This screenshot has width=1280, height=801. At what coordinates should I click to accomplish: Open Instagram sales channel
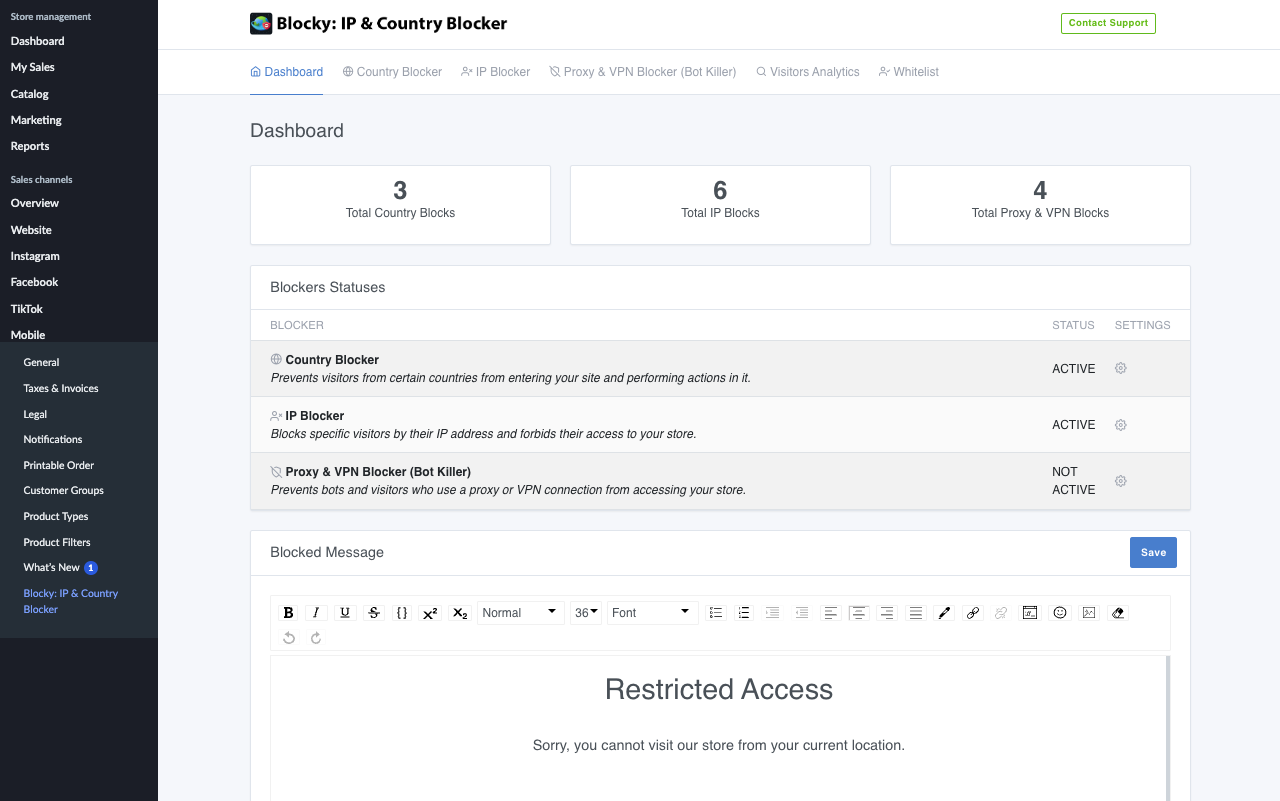35,256
